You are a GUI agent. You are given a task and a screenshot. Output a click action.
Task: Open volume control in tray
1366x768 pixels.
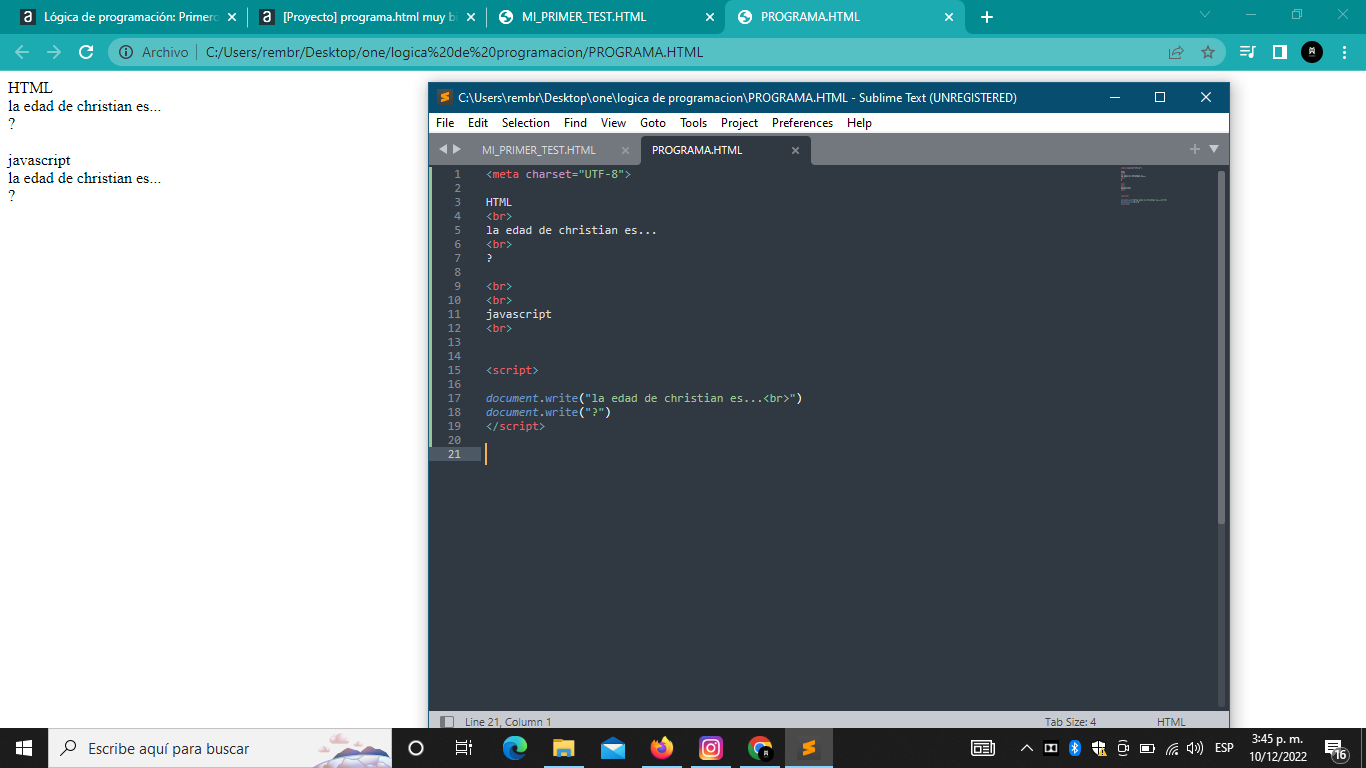point(1195,748)
